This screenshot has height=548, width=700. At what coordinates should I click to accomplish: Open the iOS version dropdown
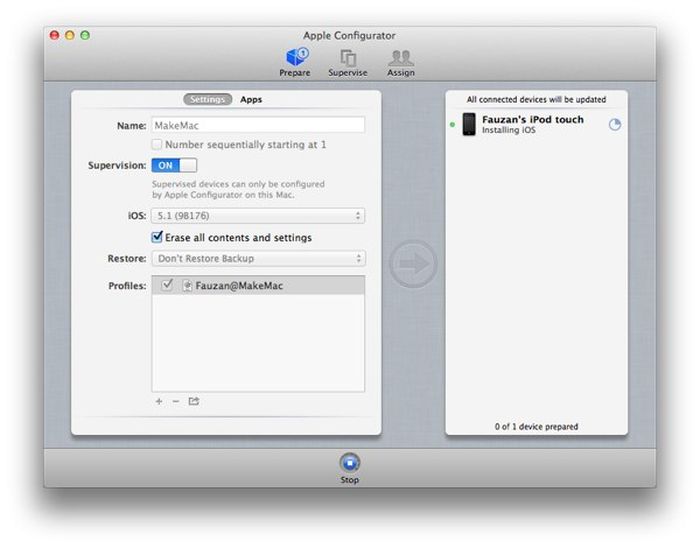pos(258,216)
